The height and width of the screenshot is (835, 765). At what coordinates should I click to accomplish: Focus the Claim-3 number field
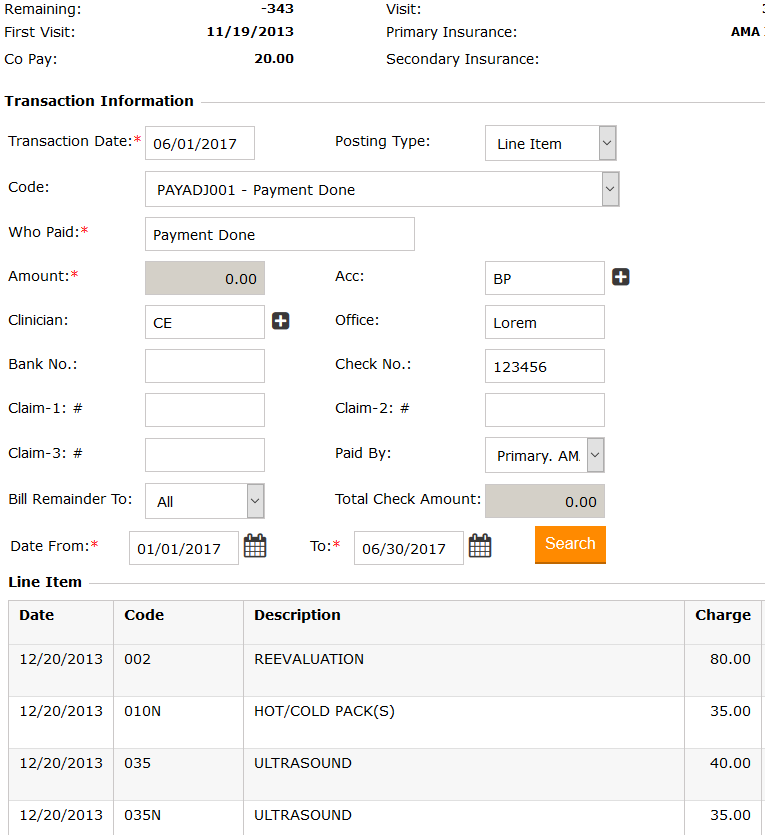205,455
